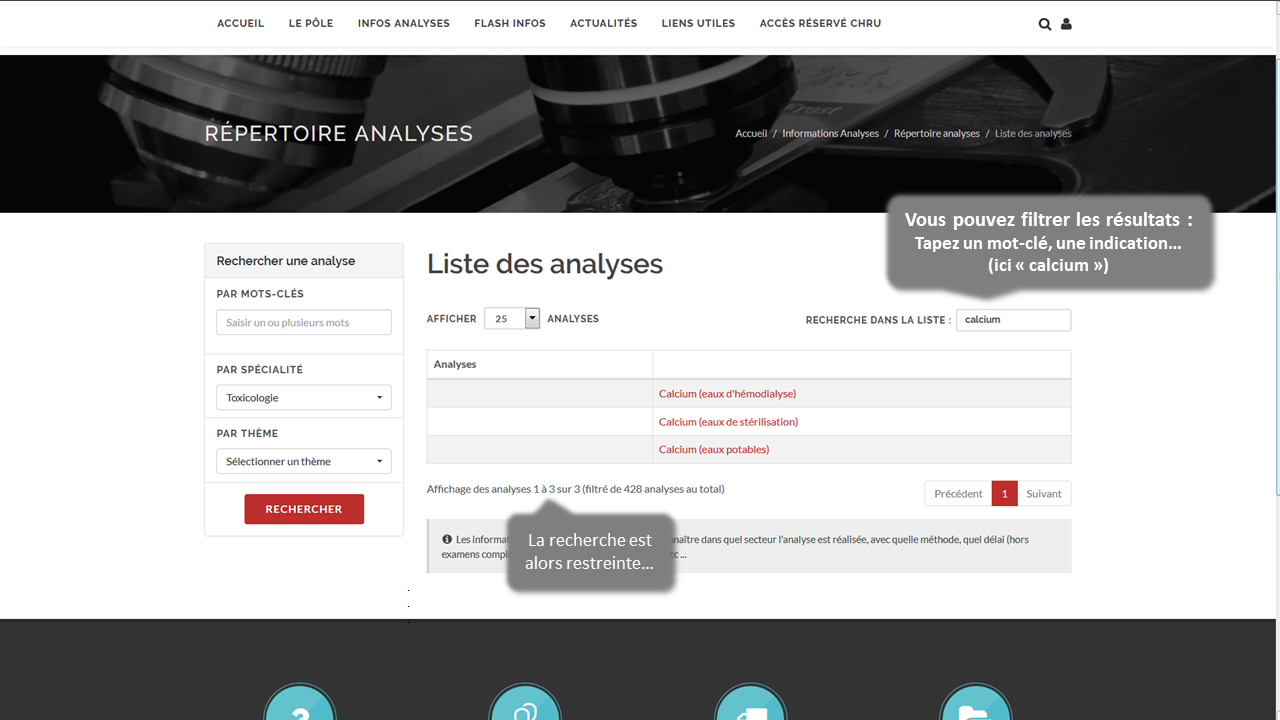Click the info icon in the notice box
Viewport: 1280px width, 720px height.
pos(447,539)
